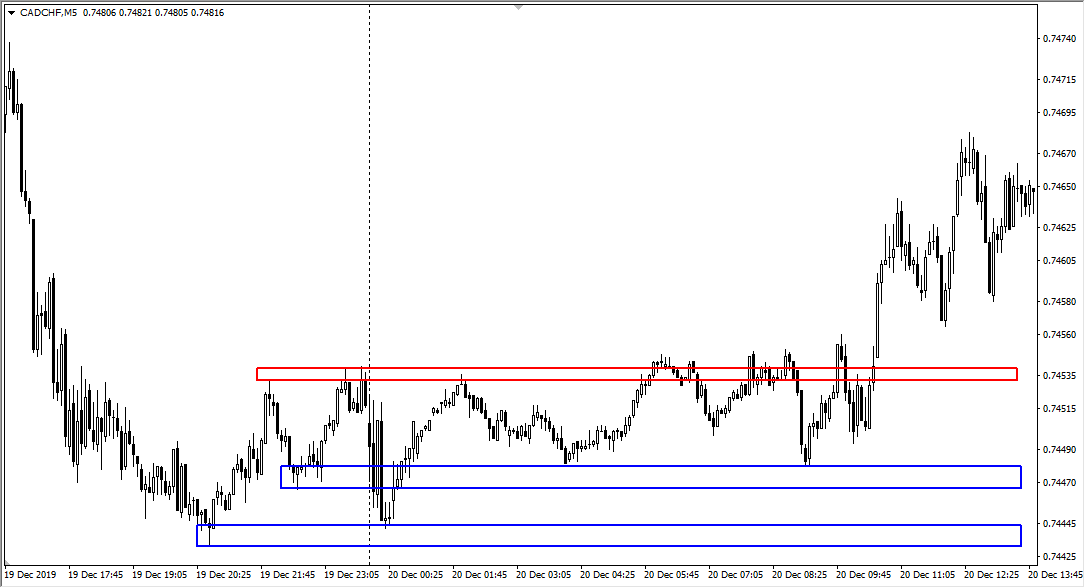The image size is (1085, 588).
Task: Click the CADCHF,M5 symbol label
Action: (49, 13)
